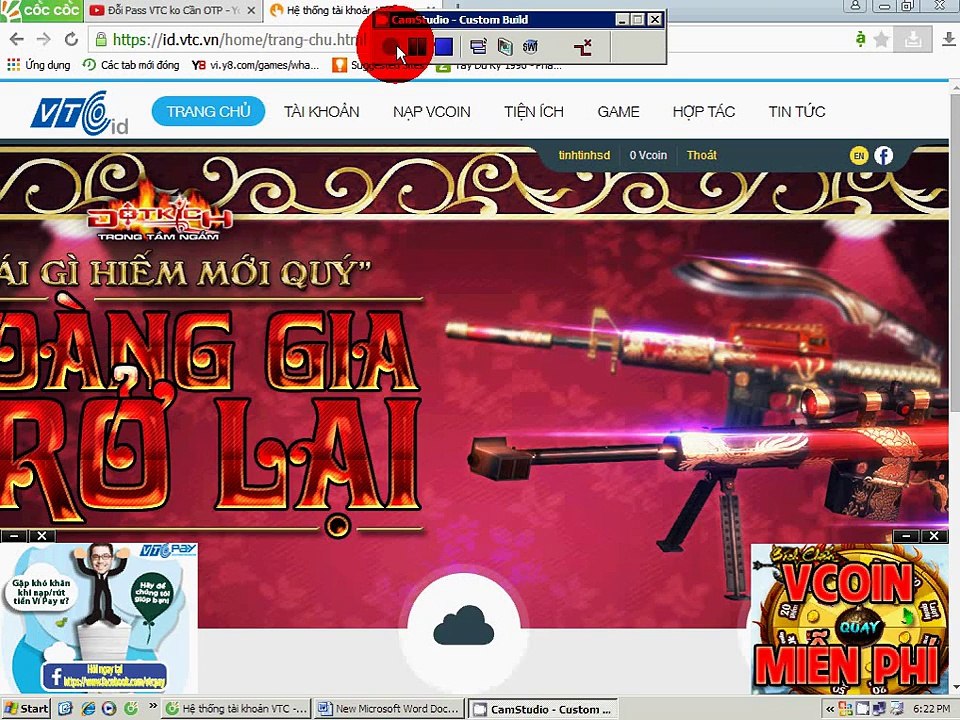The height and width of the screenshot is (720, 960).
Task: Log out with Thoát link
Action: 702,156
